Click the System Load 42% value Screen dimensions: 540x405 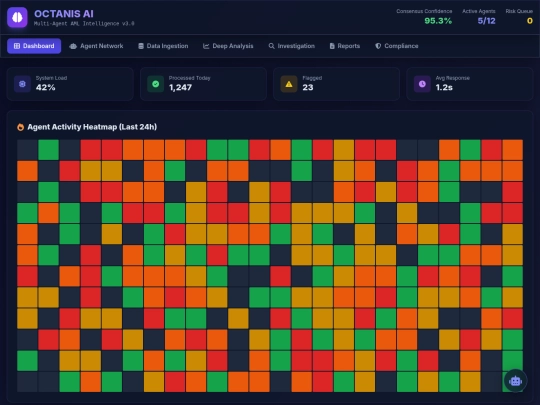(45, 87)
